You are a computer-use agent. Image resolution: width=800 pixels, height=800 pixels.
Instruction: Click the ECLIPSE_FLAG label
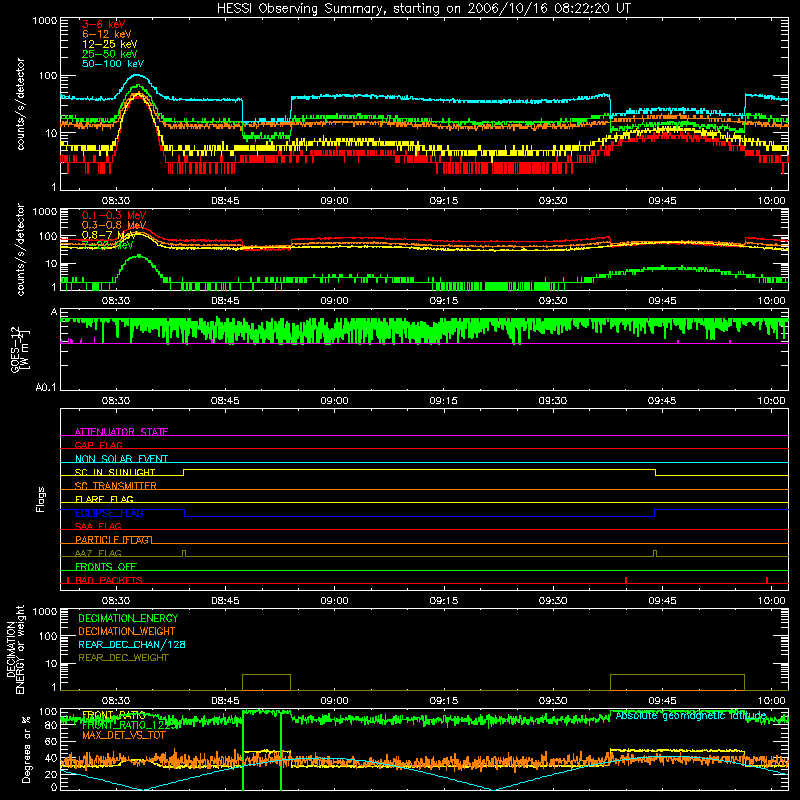109,513
